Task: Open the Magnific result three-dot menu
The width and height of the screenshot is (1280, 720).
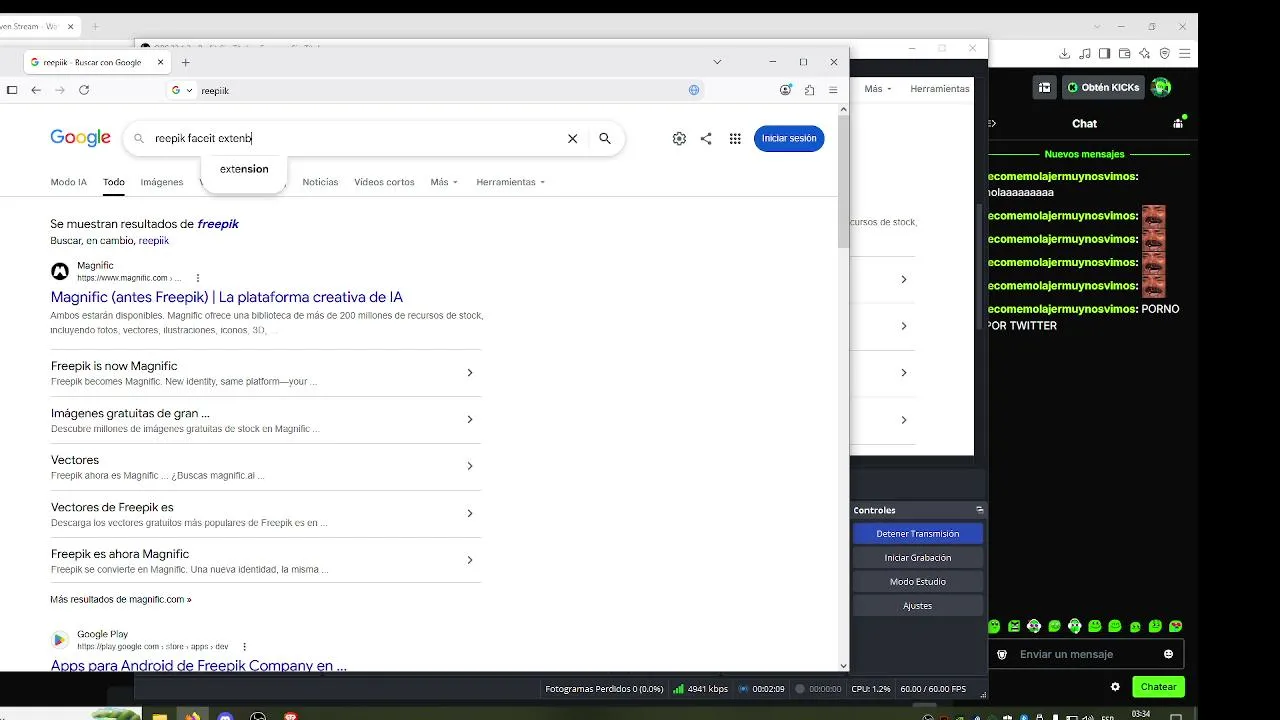Action: click(198, 278)
